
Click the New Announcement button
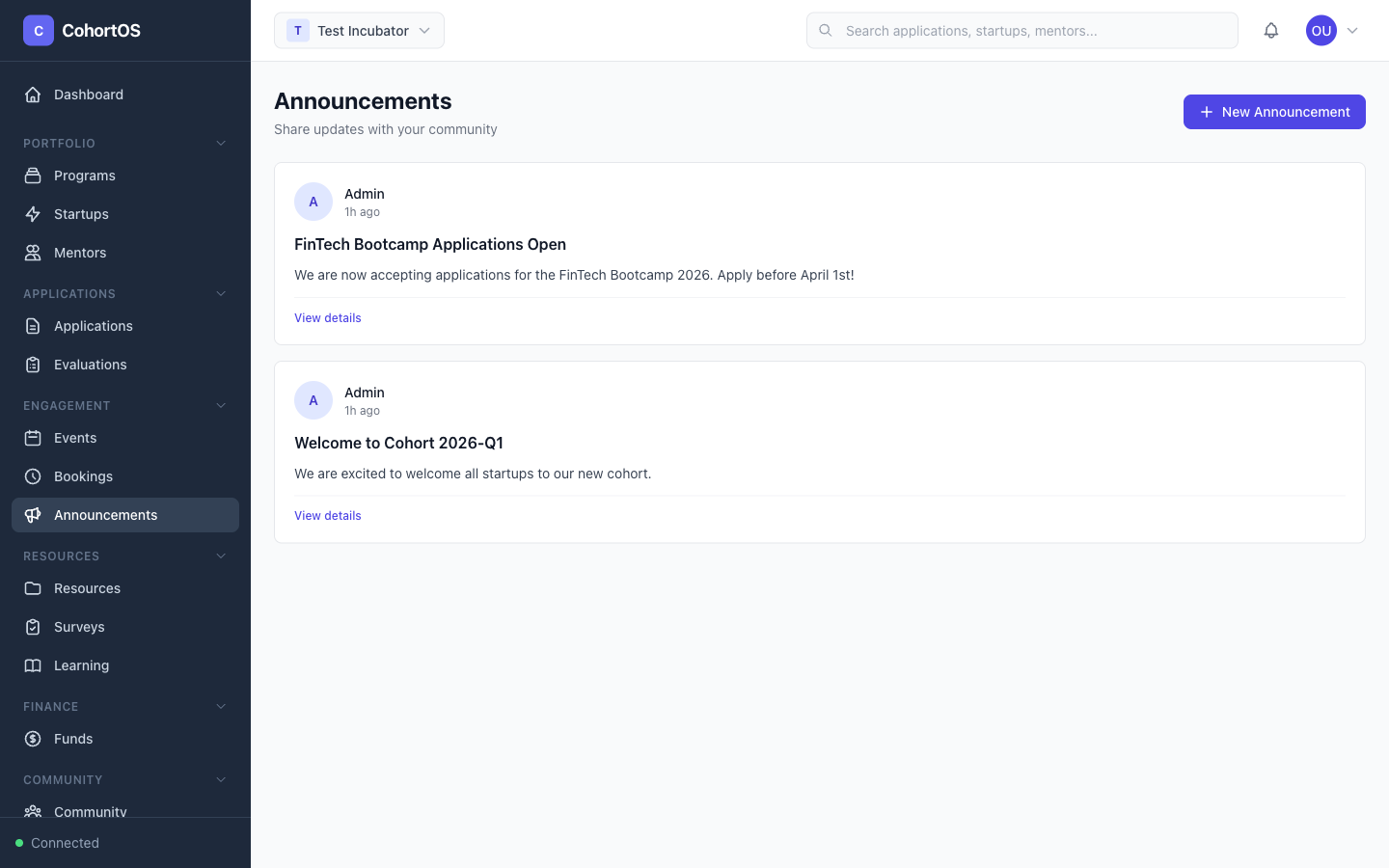click(1274, 111)
